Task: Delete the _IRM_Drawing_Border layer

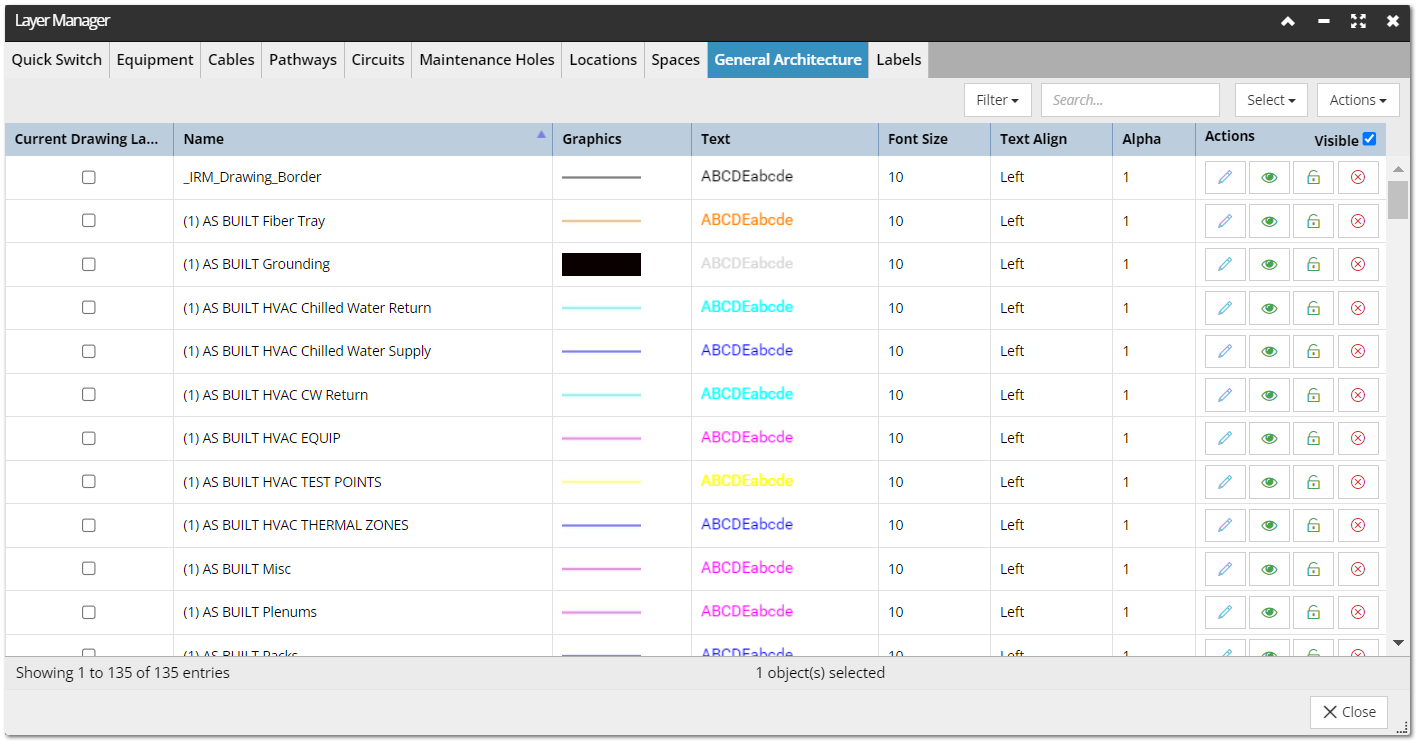Action: [x=1358, y=177]
